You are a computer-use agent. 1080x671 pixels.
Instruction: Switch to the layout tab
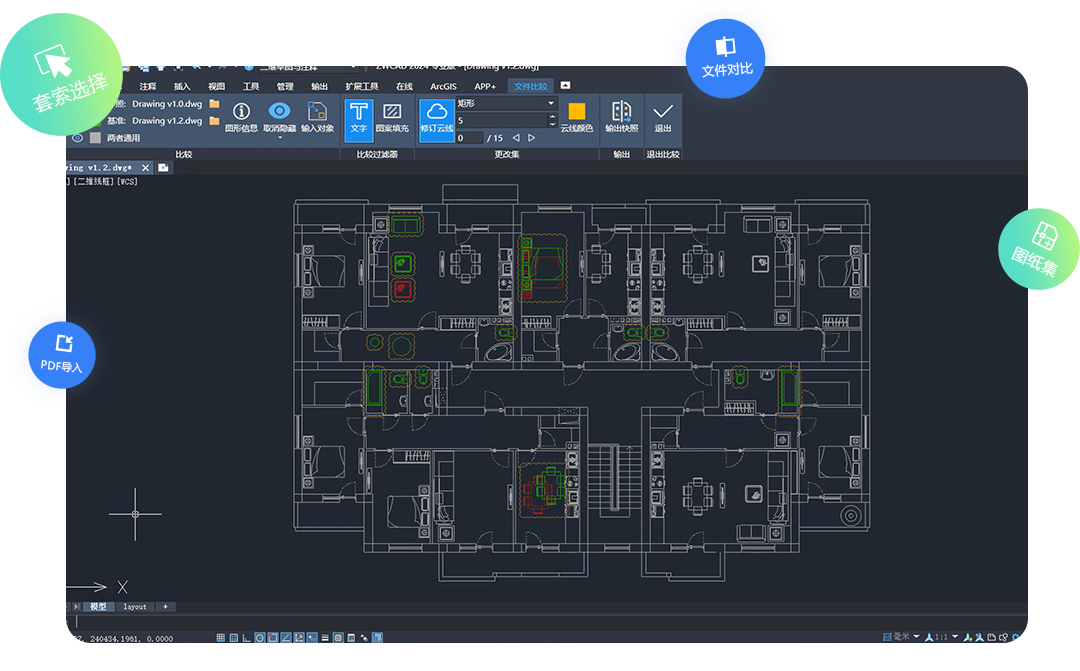point(134,607)
